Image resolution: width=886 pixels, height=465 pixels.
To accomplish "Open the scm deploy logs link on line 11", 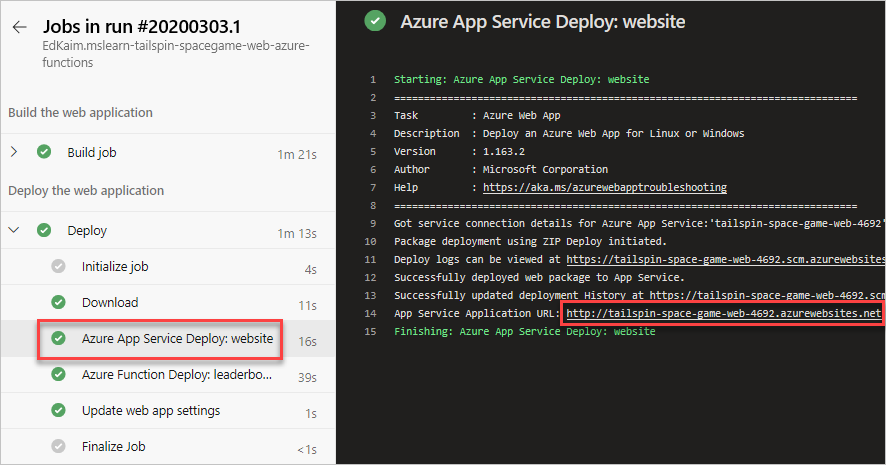I will click(x=726, y=259).
